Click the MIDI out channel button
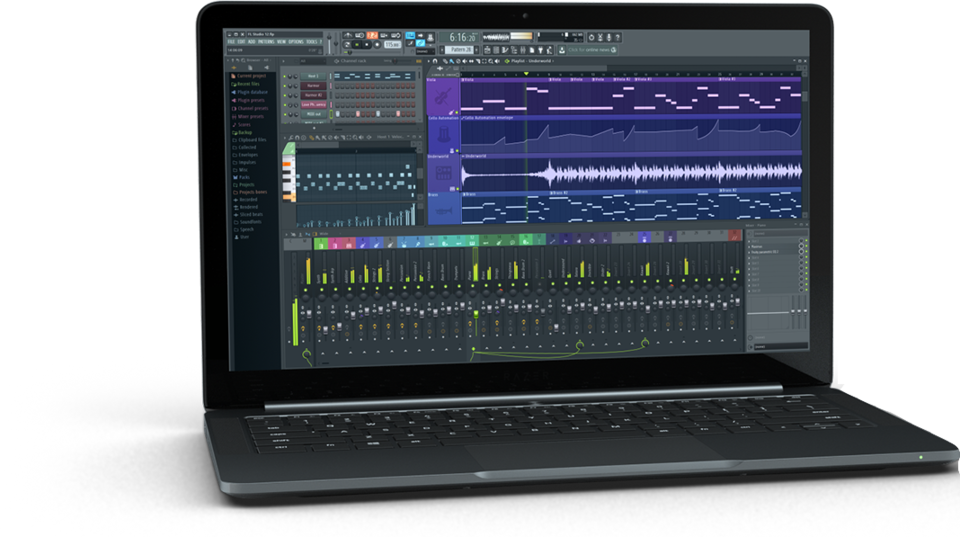The image size is (960, 537). (x=313, y=114)
